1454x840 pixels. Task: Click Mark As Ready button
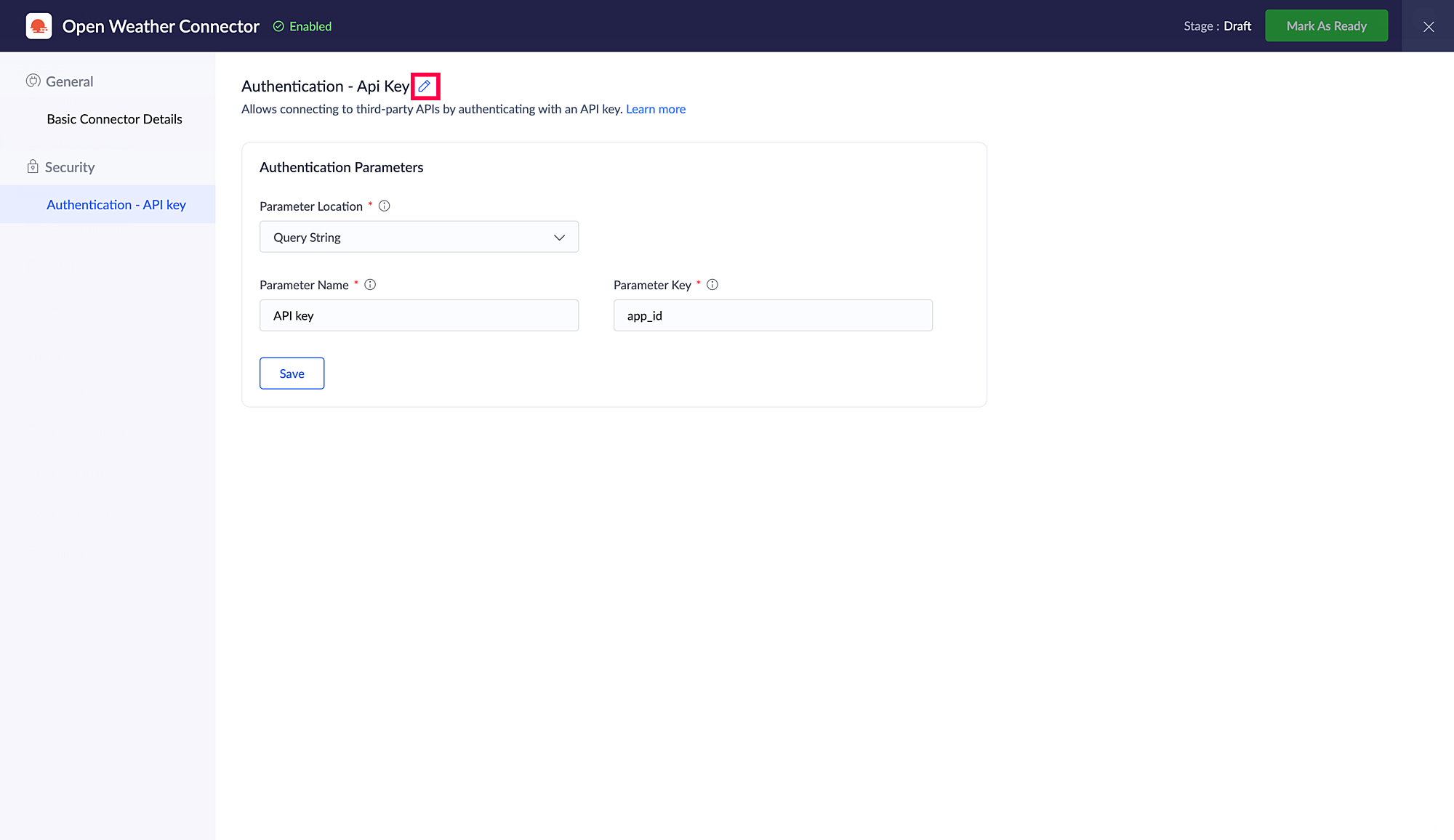[1326, 26]
